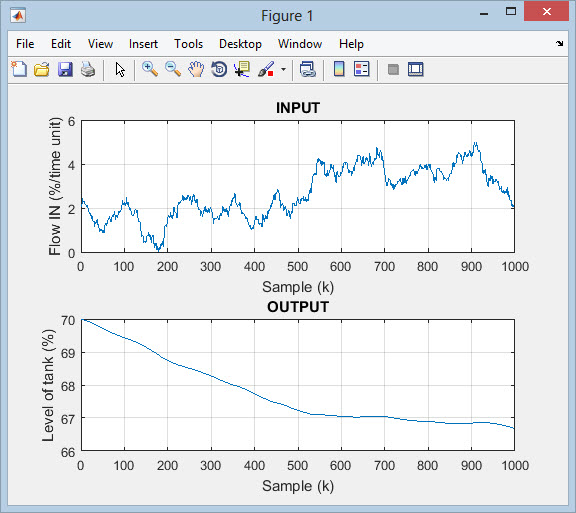
Task: Activate the Zoom In magnifier tool
Action: tap(150, 69)
